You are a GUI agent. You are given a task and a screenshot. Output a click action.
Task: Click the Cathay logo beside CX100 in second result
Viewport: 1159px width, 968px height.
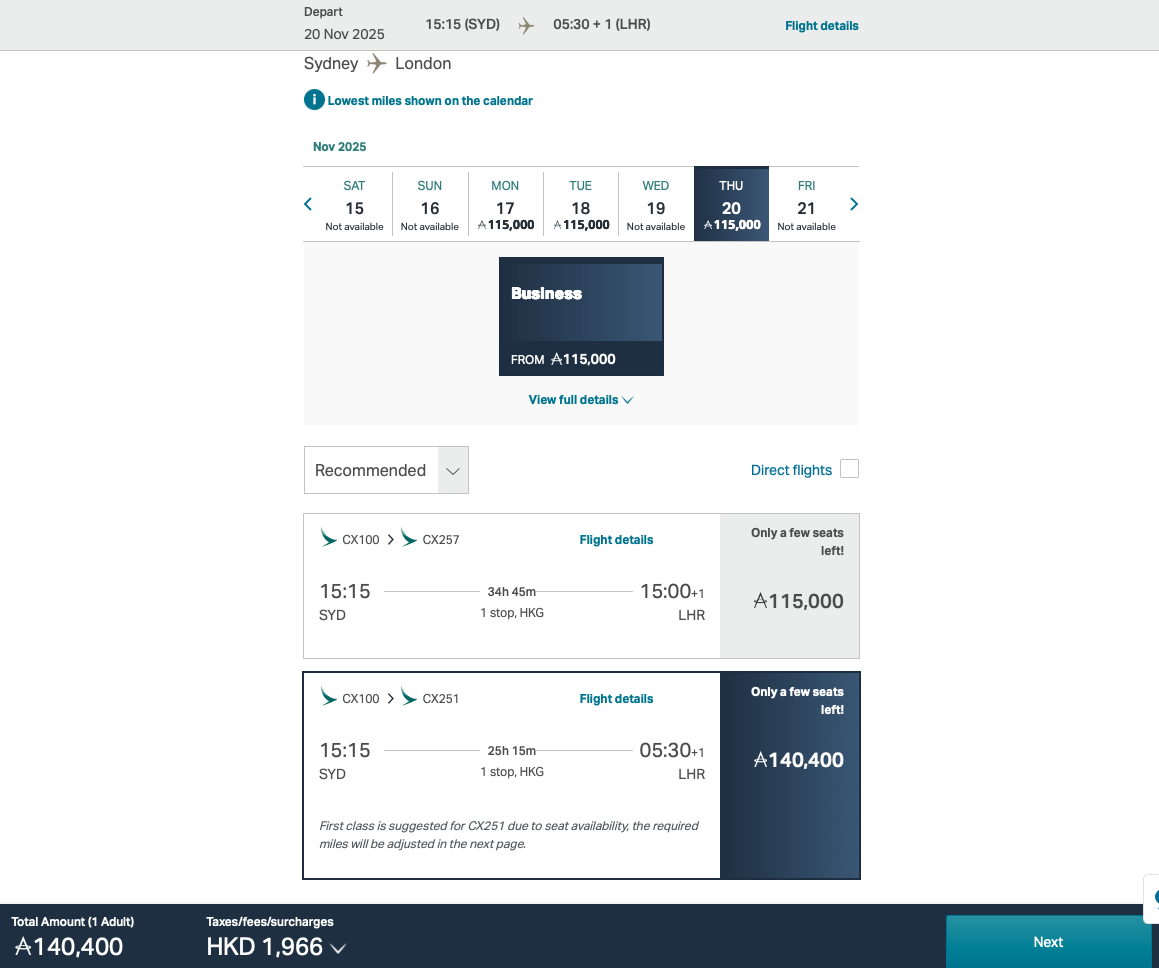pos(328,697)
